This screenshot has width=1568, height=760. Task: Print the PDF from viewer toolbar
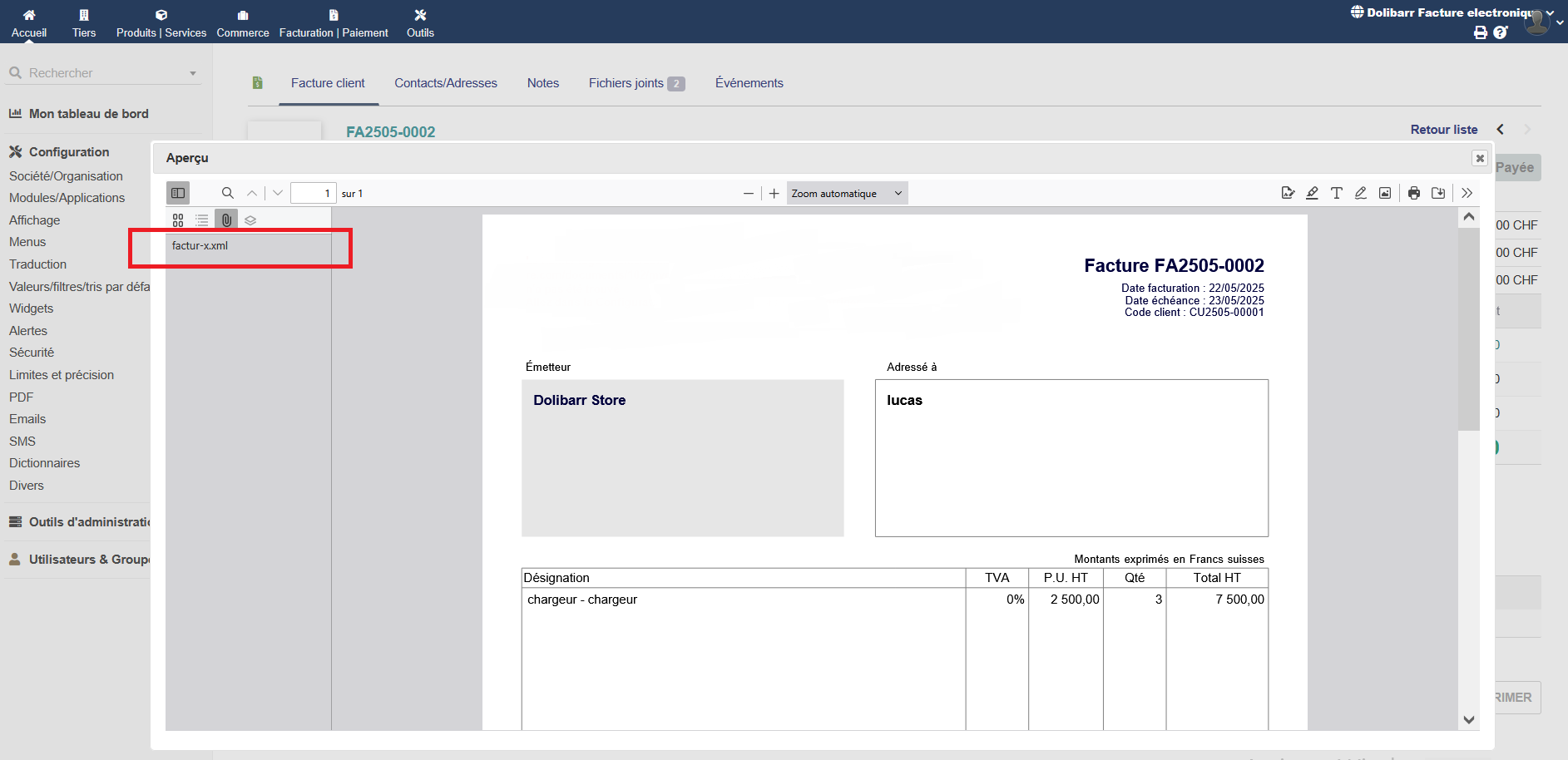click(1414, 193)
